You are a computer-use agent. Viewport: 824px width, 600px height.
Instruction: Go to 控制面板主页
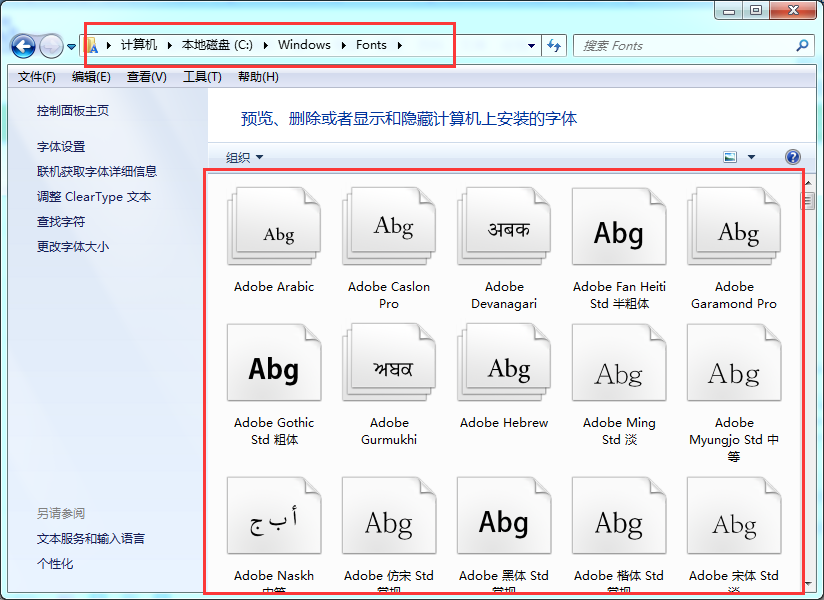(x=73, y=111)
